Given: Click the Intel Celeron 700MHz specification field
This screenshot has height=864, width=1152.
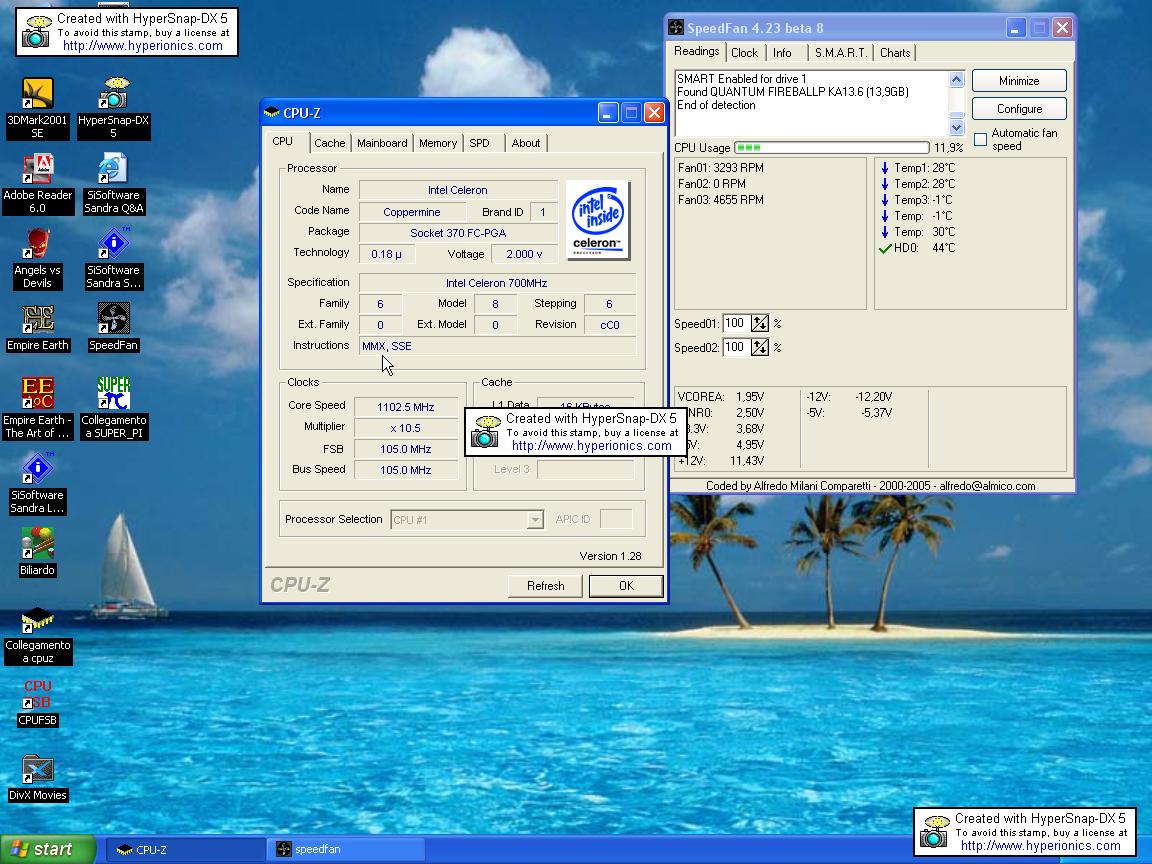Looking at the screenshot, I should point(497,283).
